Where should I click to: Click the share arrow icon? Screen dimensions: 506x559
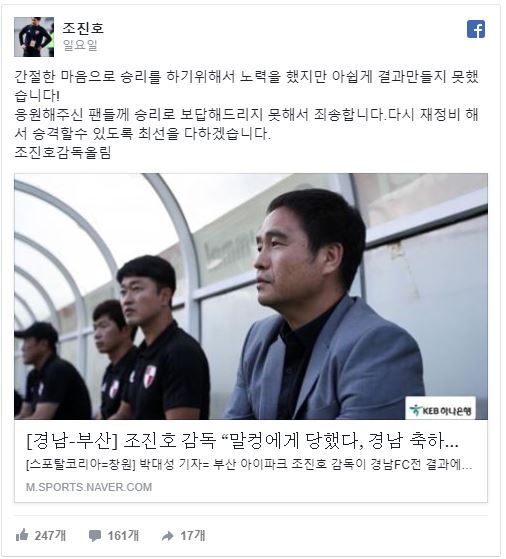coord(168,536)
